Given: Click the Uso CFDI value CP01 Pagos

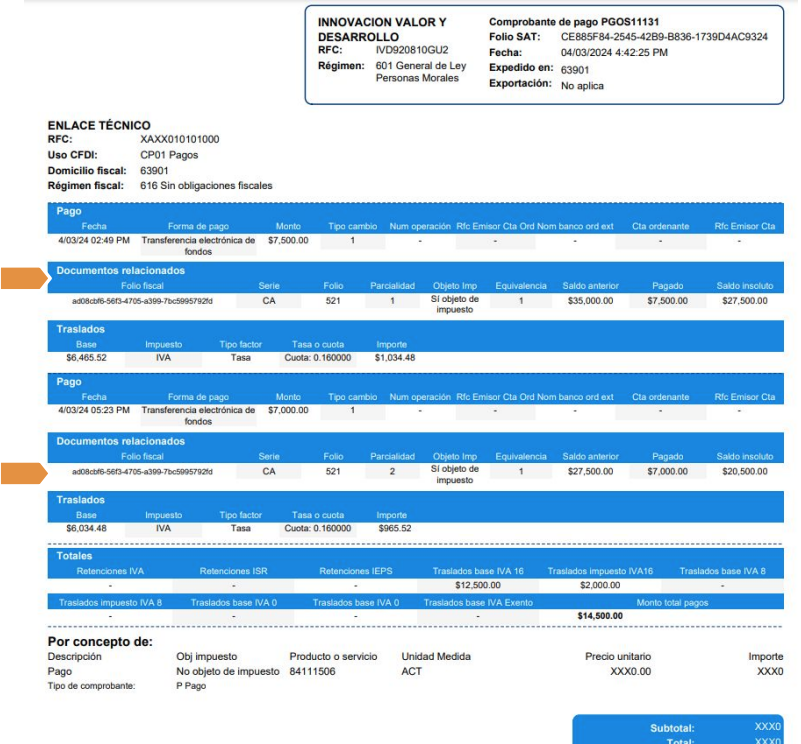Looking at the screenshot, I should [169, 155].
